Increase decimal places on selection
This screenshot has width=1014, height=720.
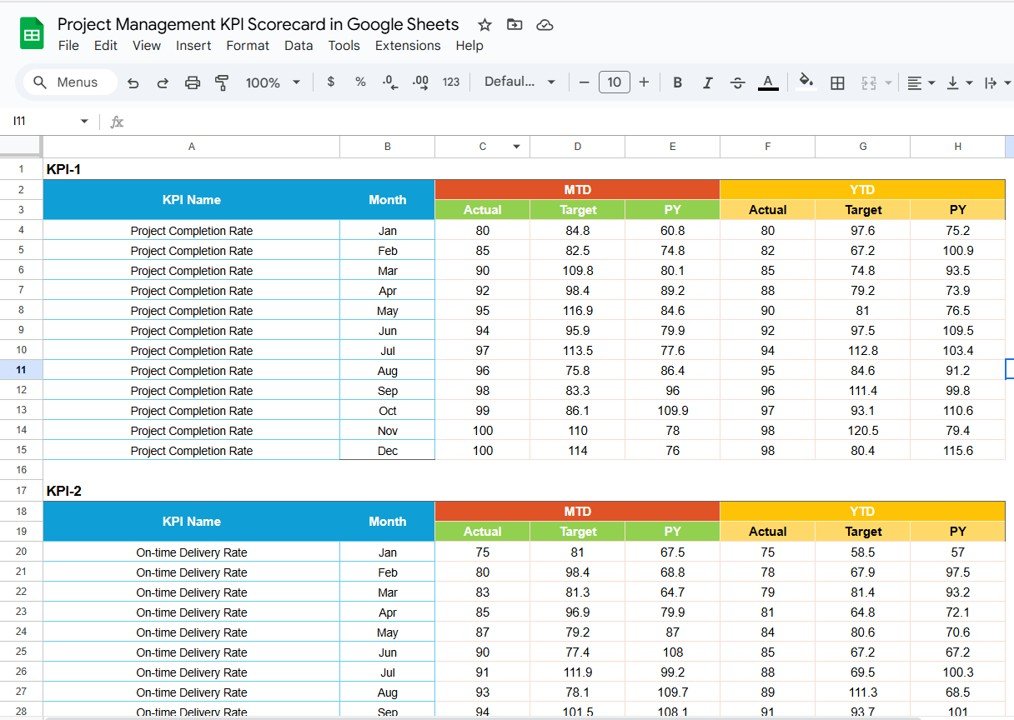[420, 83]
